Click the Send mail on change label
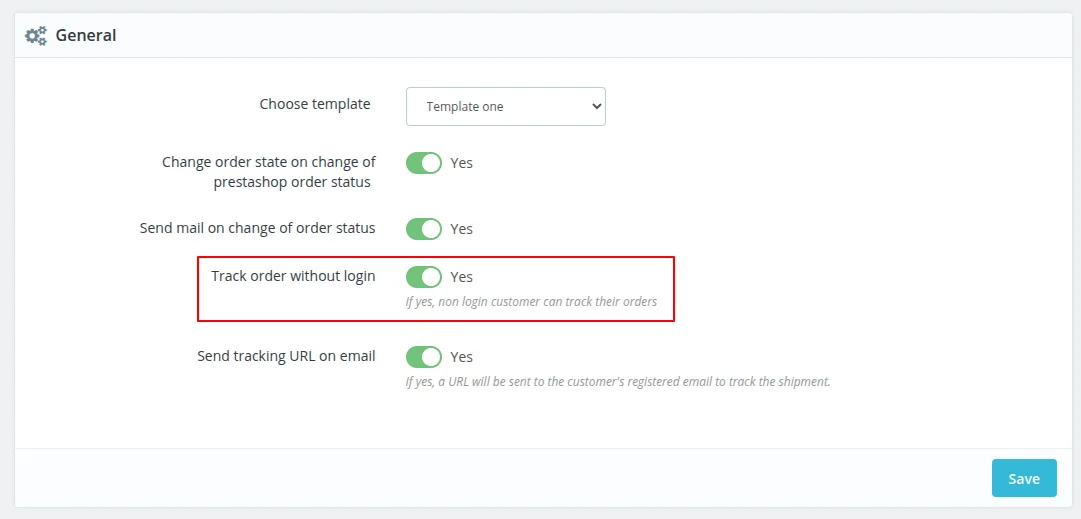 [258, 228]
